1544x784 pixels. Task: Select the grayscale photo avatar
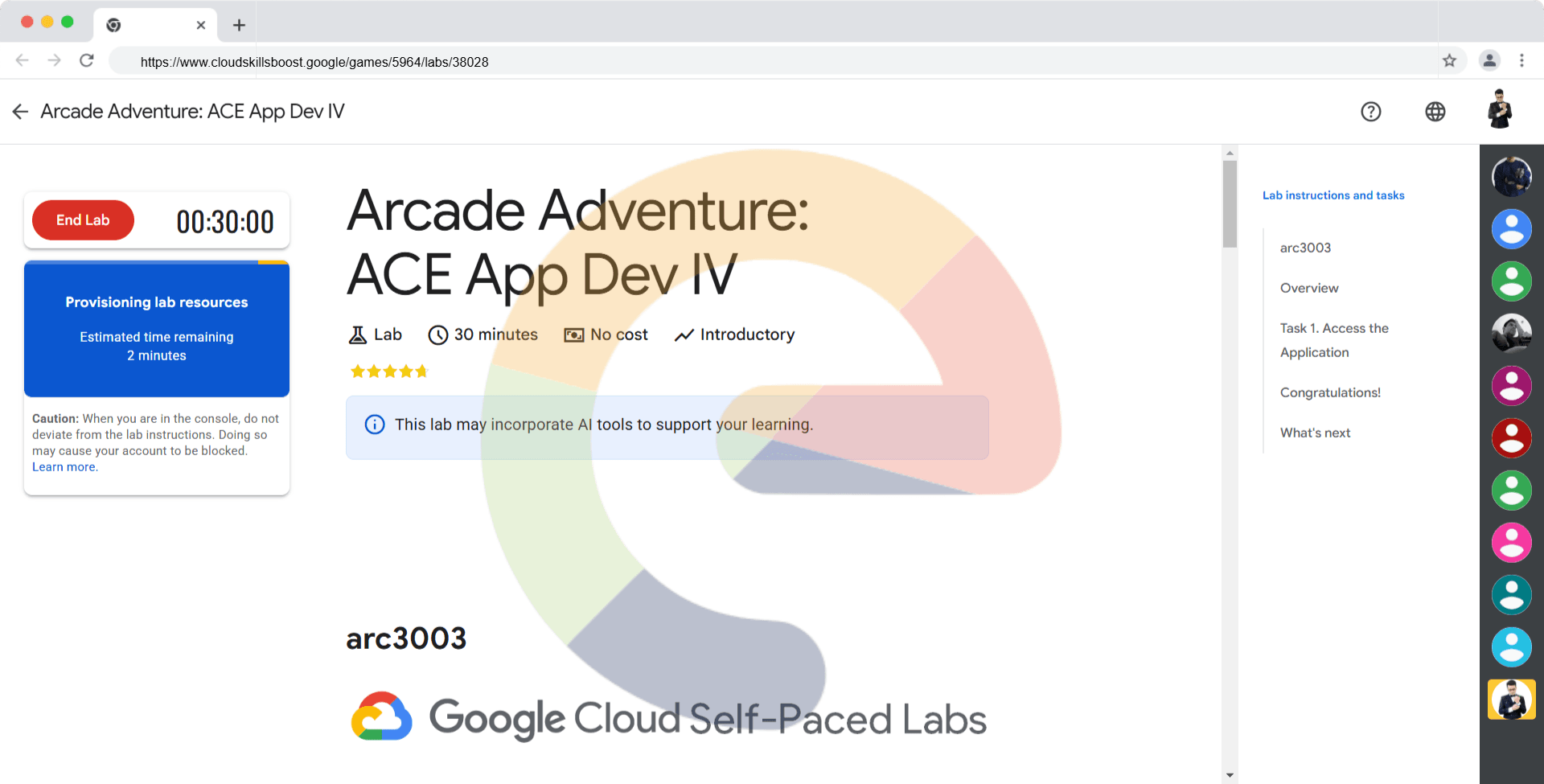pyautogui.click(x=1512, y=334)
